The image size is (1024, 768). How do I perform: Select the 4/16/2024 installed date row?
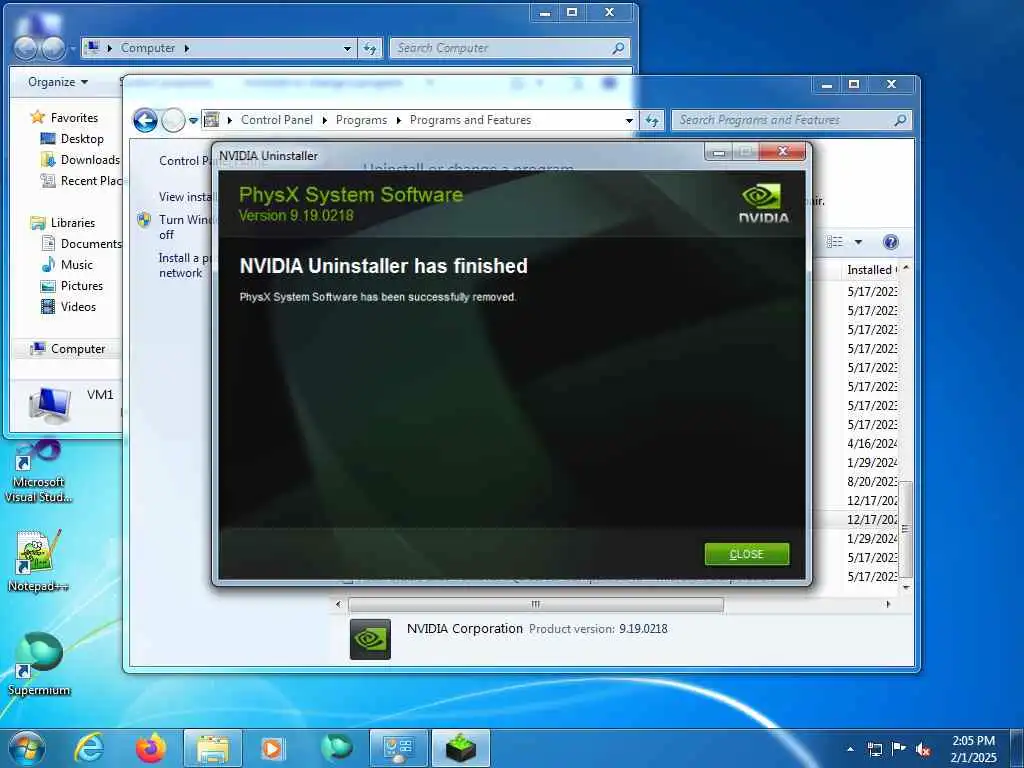click(x=872, y=443)
